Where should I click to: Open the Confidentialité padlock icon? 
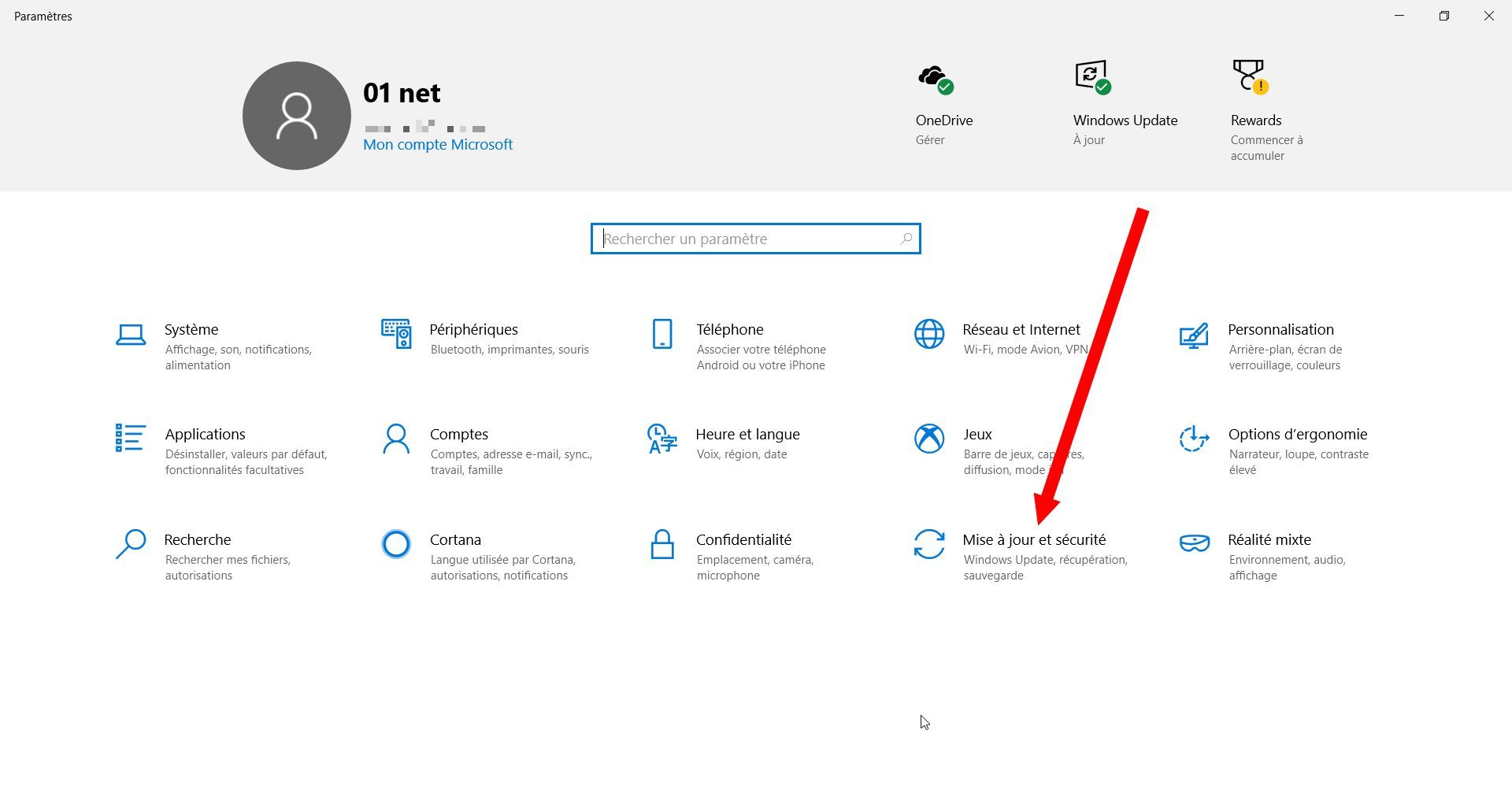(x=662, y=544)
